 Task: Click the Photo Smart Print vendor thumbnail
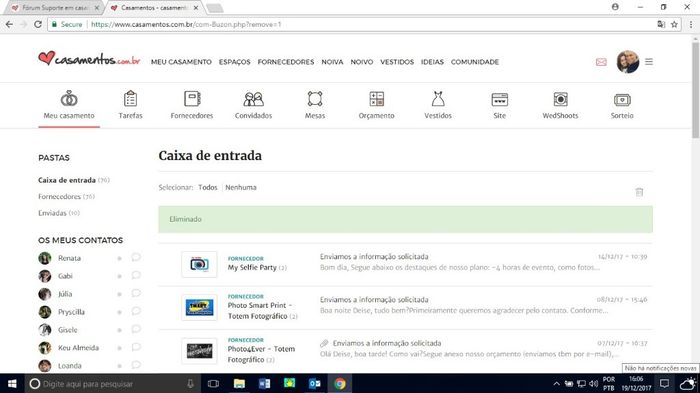point(199,307)
